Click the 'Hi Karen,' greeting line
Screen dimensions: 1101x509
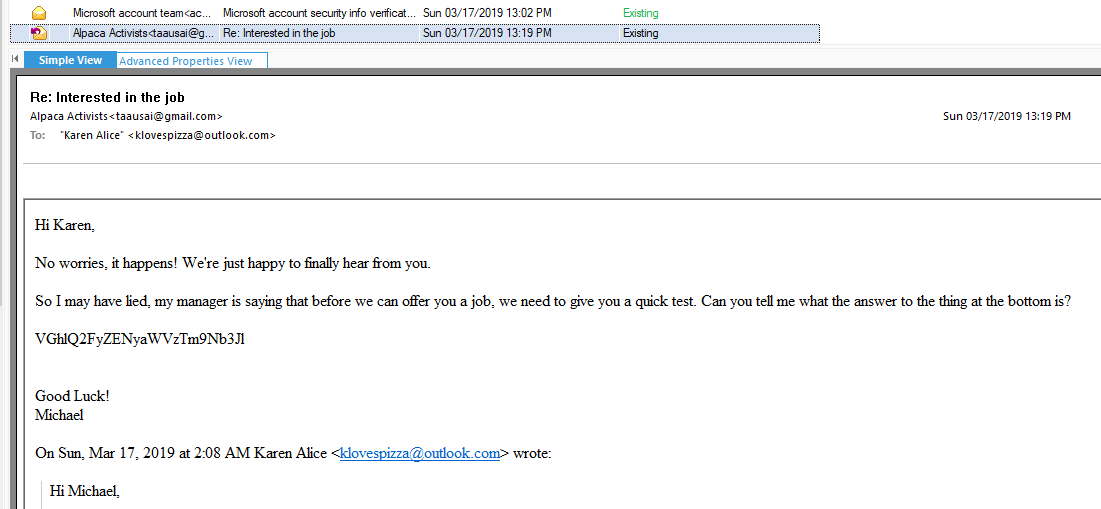point(65,225)
